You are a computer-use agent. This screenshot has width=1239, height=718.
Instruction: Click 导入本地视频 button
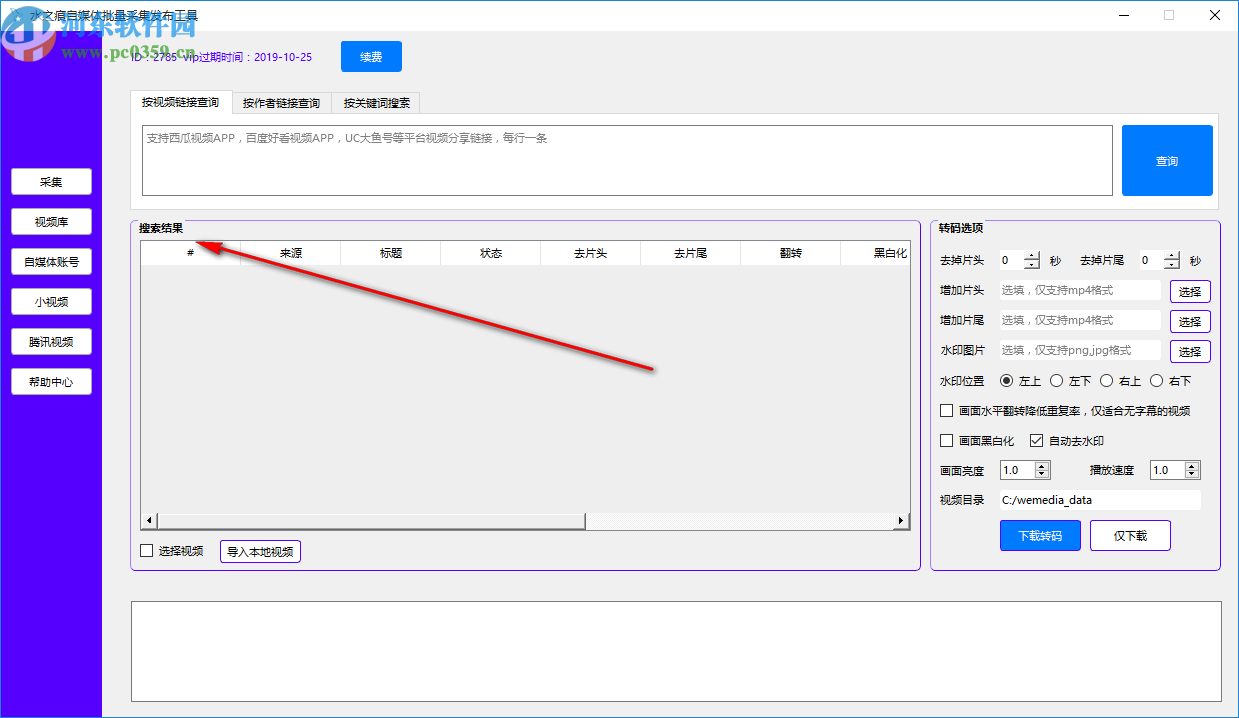pyautogui.click(x=260, y=551)
